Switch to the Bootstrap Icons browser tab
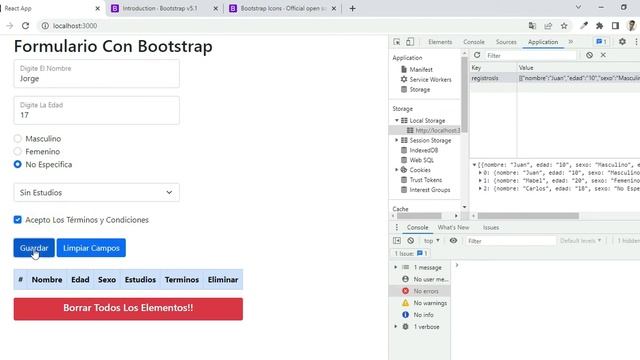The width and height of the screenshot is (640, 360). [x=282, y=8]
